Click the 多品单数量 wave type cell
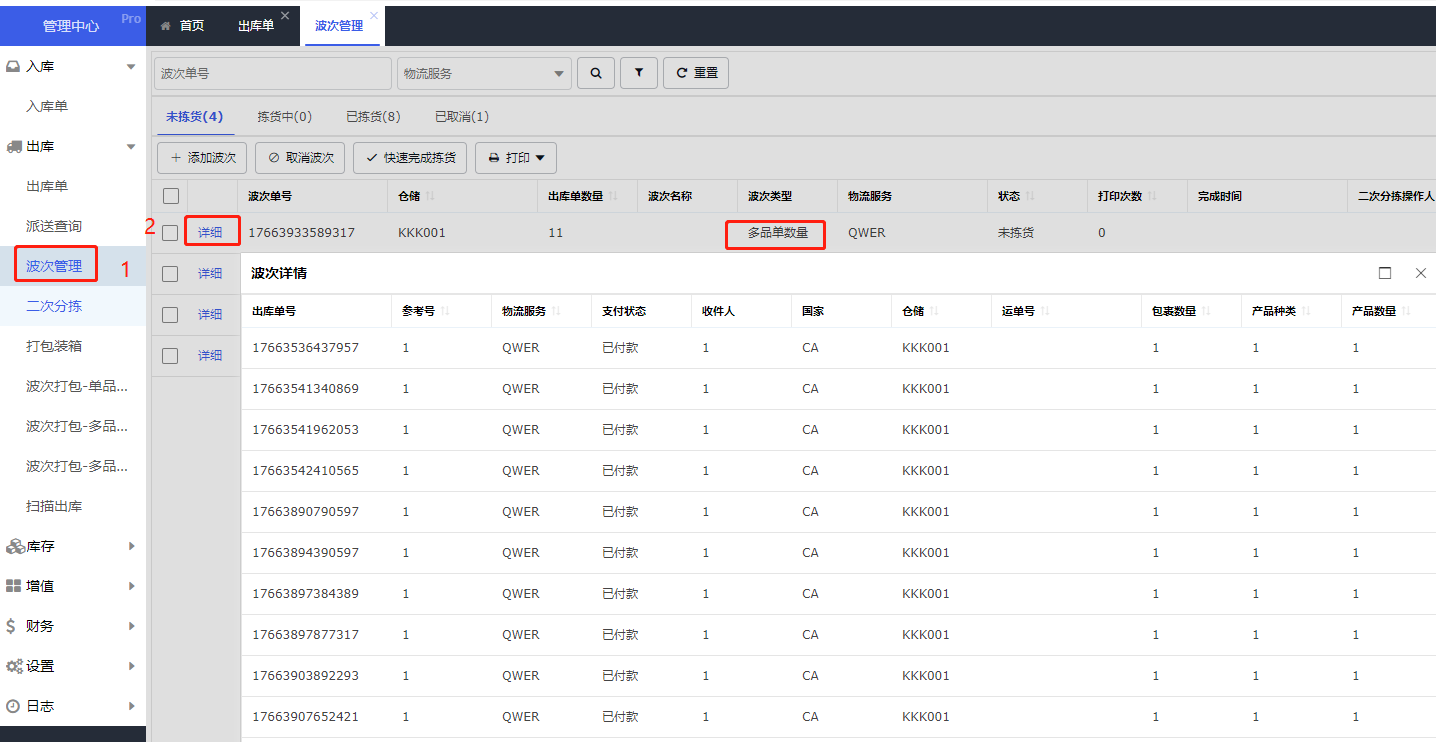1436x742 pixels. click(x=777, y=233)
